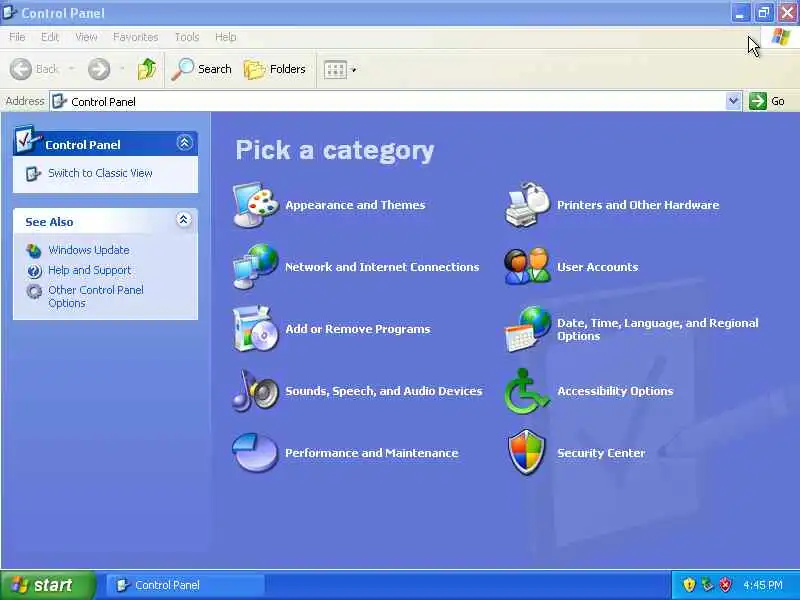This screenshot has height=600, width=800.
Task: Open the Network and Internet Connections globe icon
Action: coord(256,267)
